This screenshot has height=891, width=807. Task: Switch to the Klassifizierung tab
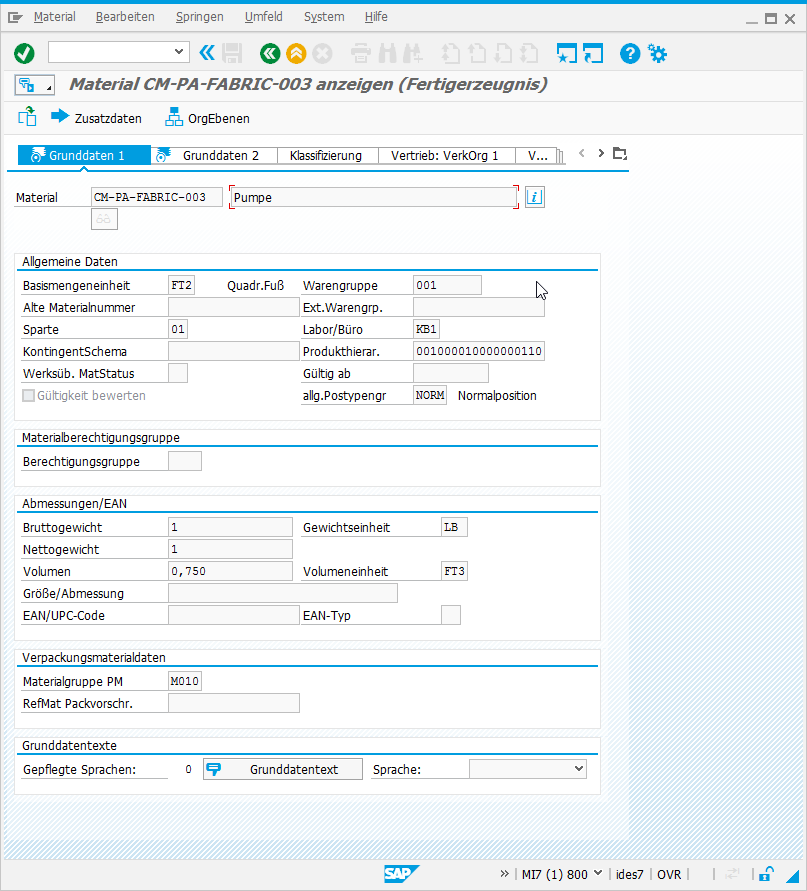point(327,155)
